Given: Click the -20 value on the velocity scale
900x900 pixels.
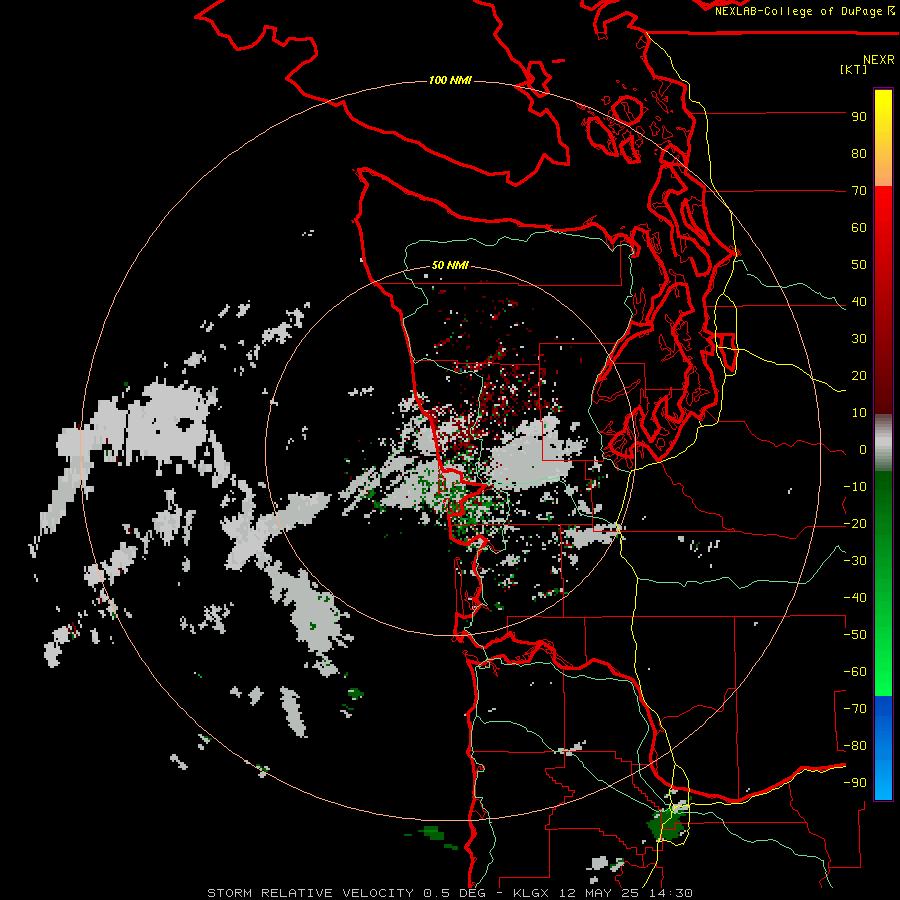Looking at the screenshot, I should 855,523.
